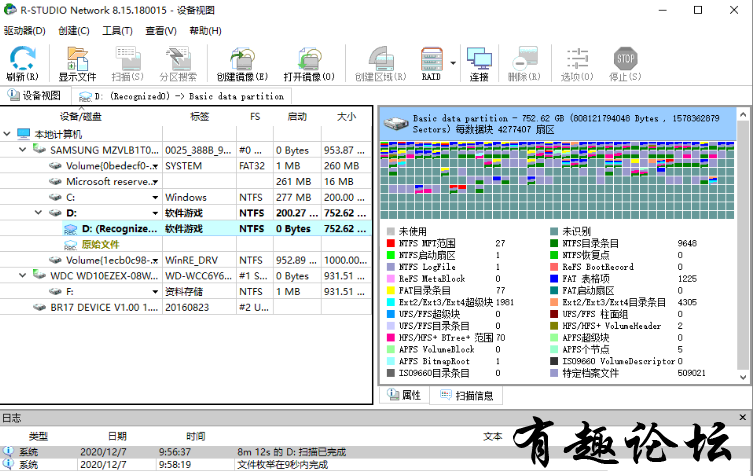Click the 设备/磁盘 column header

pos(81,117)
